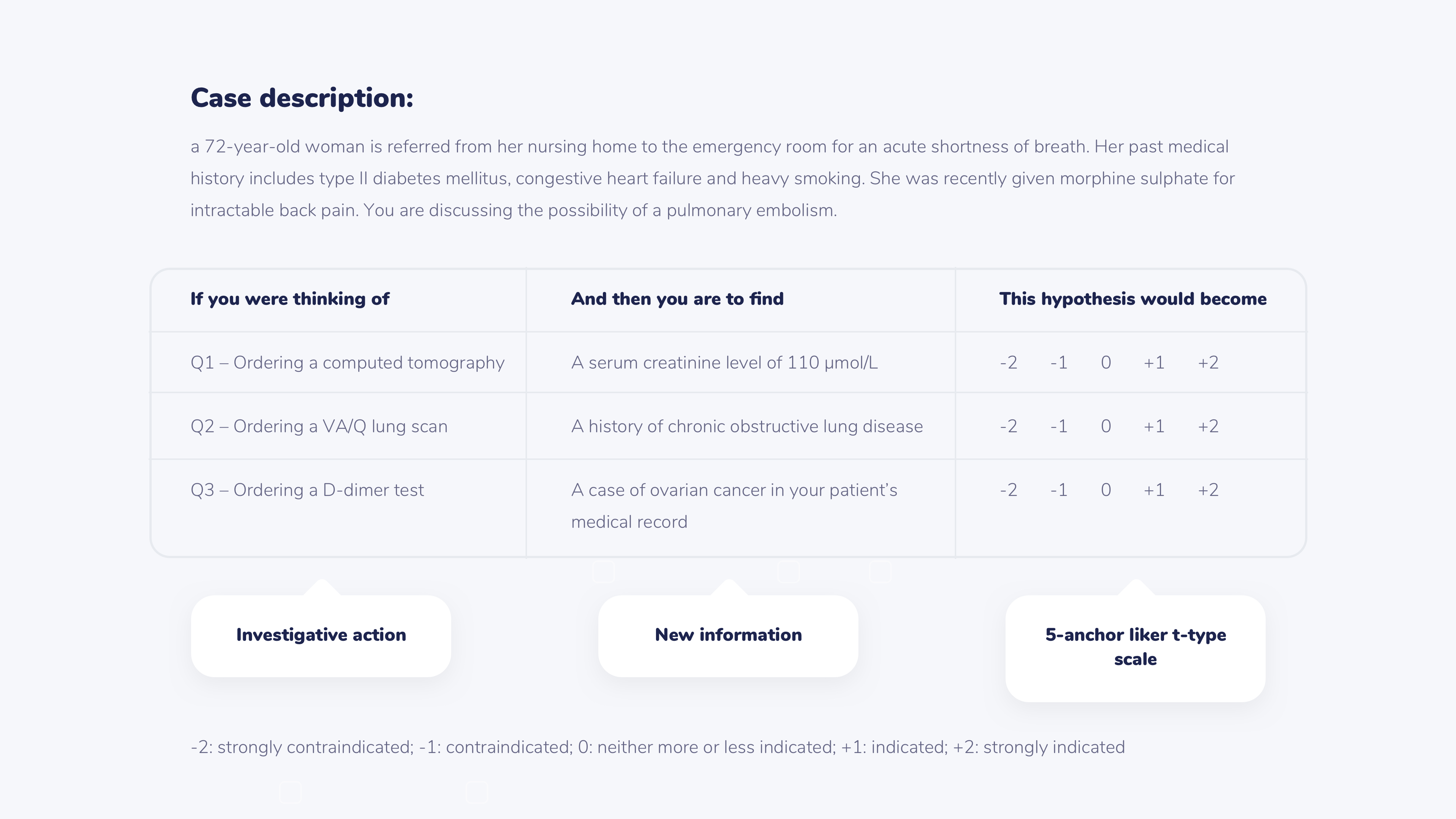Image resolution: width=1456 pixels, height=819 pixels.
Task: Click "Q1 – Ordering a computed tomography" cell
Action: pyautogui.click(x=347, y=362)
